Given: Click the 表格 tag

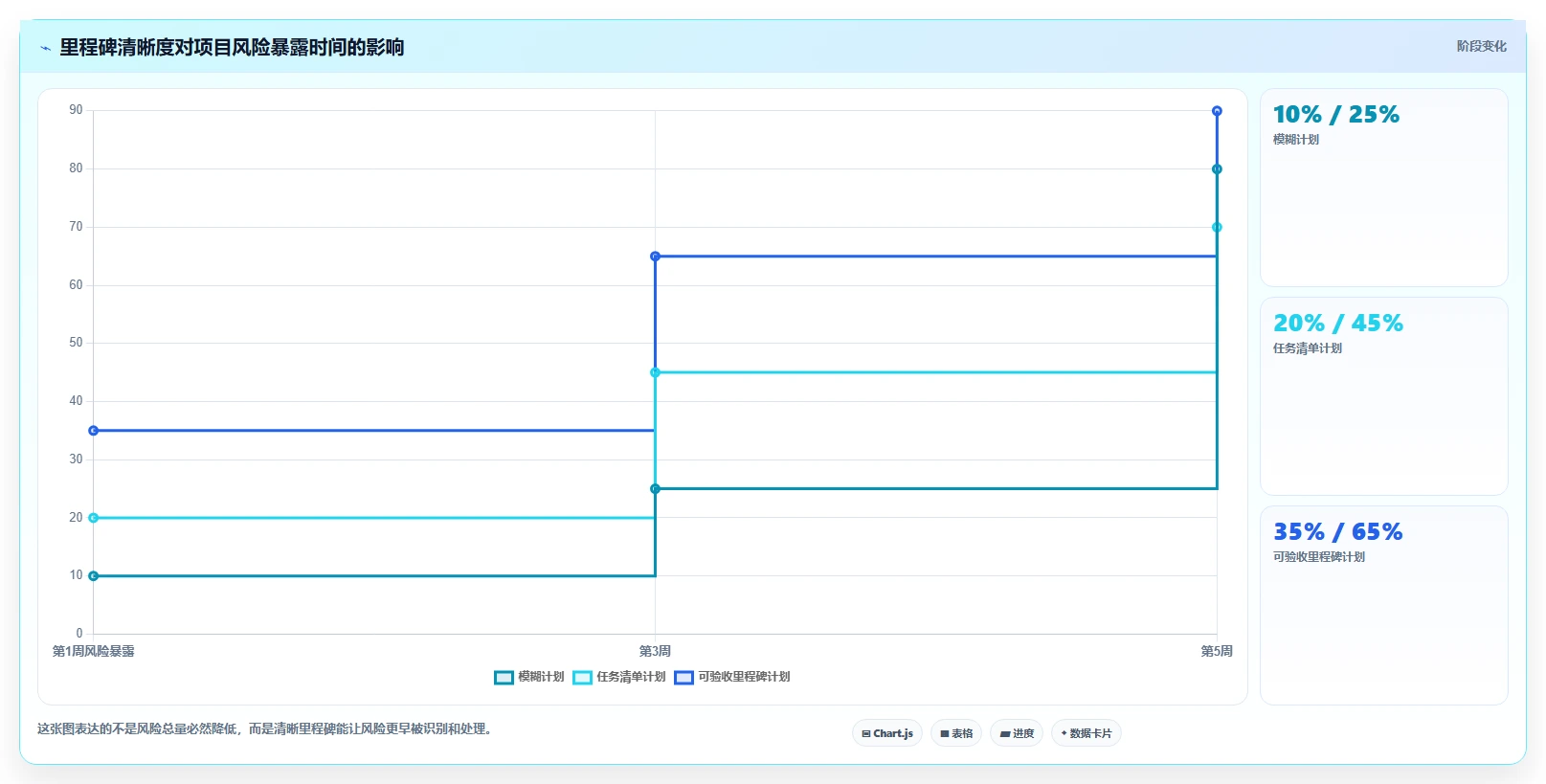Looking at the screenshot, I should [x=956, y=733].
